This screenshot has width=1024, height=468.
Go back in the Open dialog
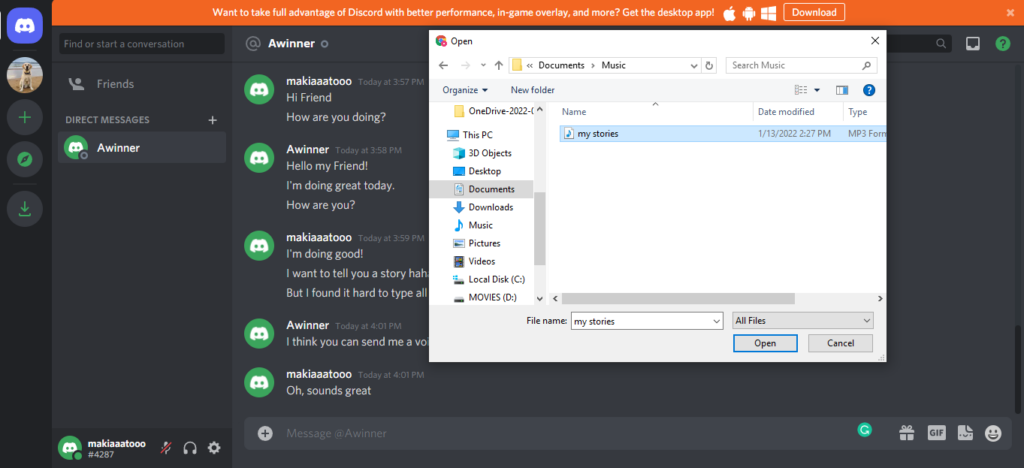click(x=443, y=65)
